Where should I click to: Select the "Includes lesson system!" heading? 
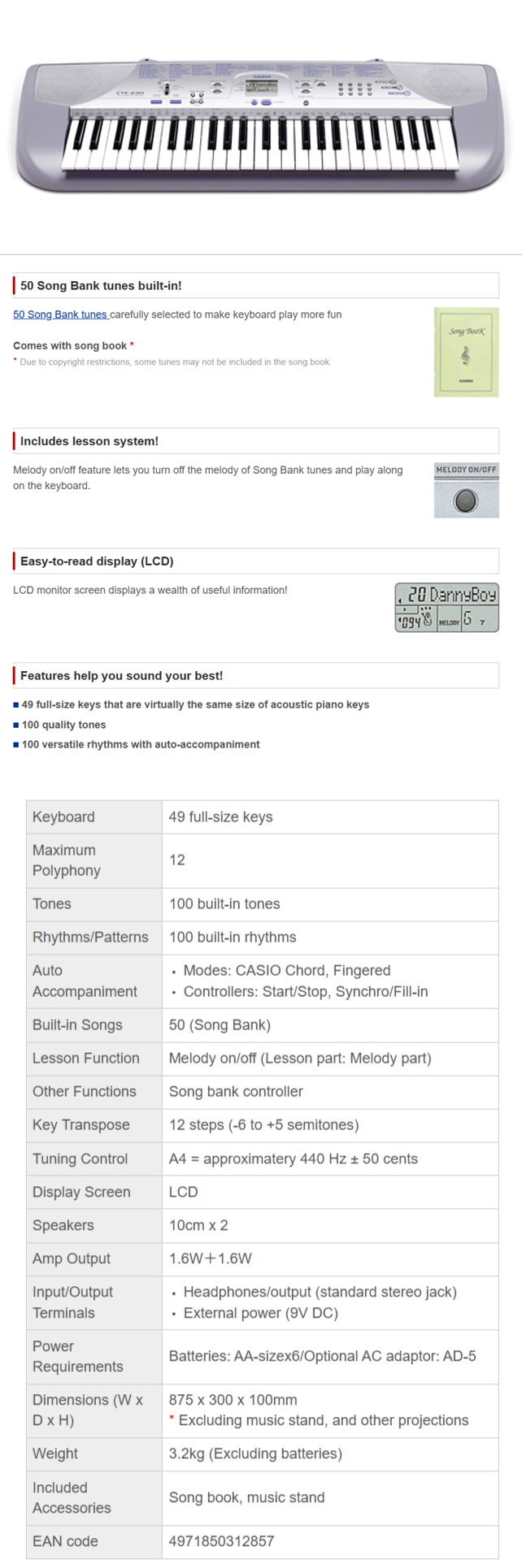(x=89, y=441)
